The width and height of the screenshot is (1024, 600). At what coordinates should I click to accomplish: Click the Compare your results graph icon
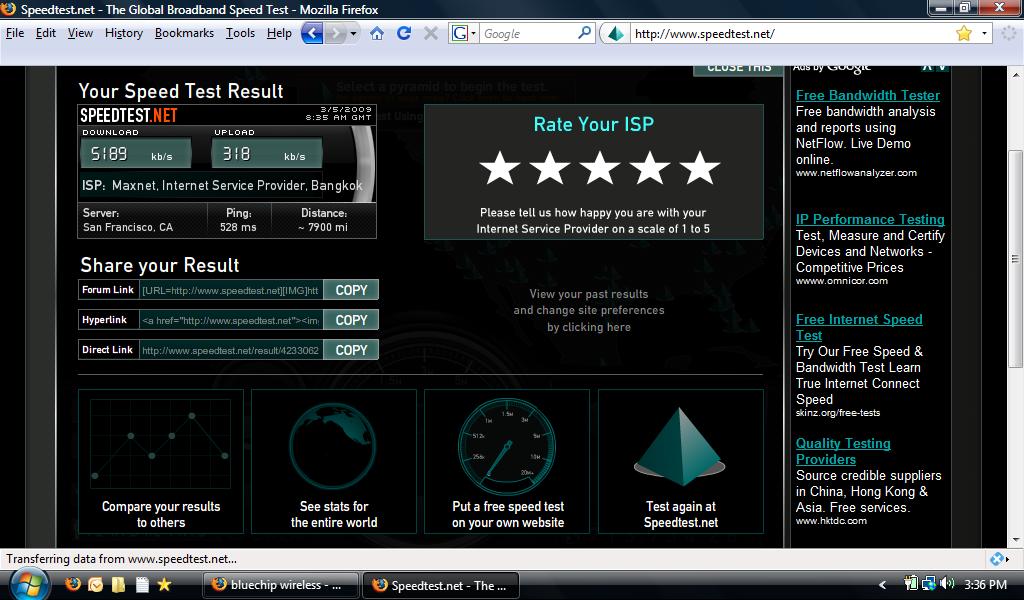coord(161,444)
